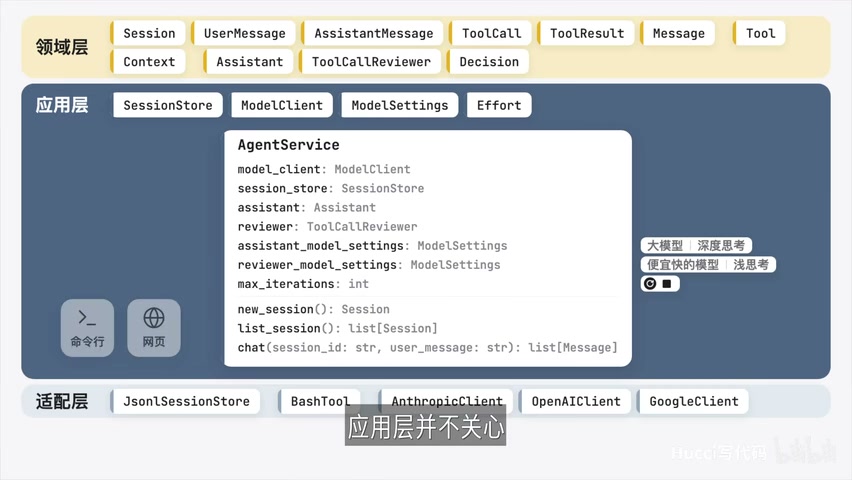
Task: Click the new_session() method line
Action: tap(314, 309)
